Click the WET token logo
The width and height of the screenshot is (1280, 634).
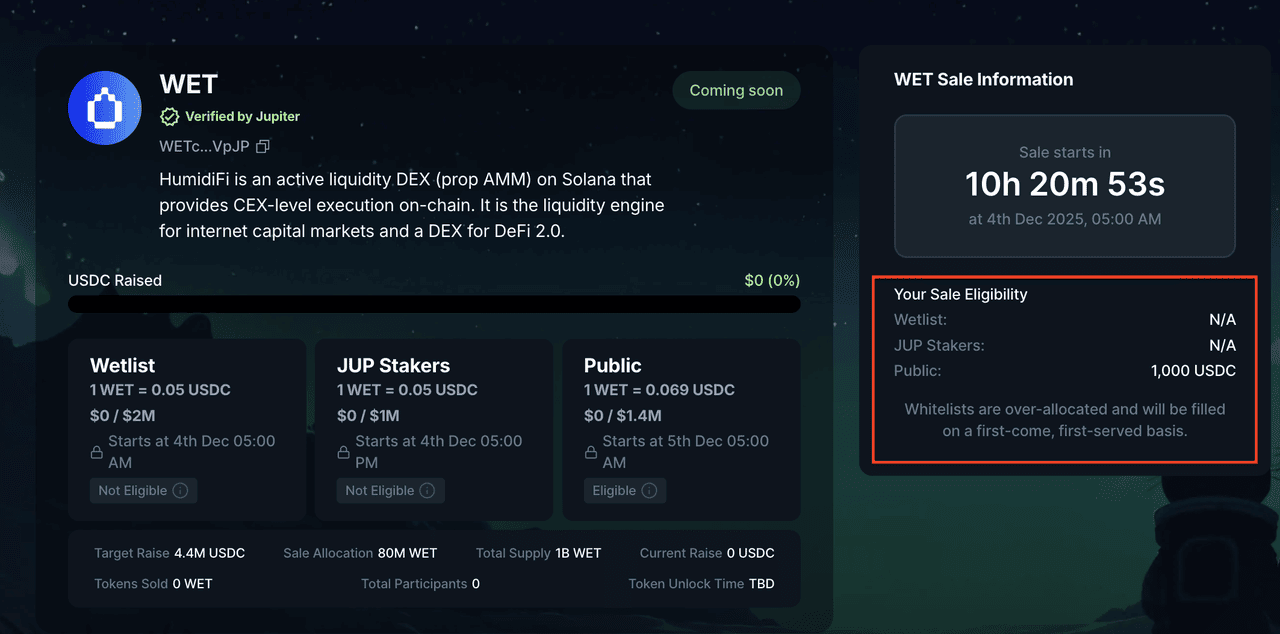(105, 108)
